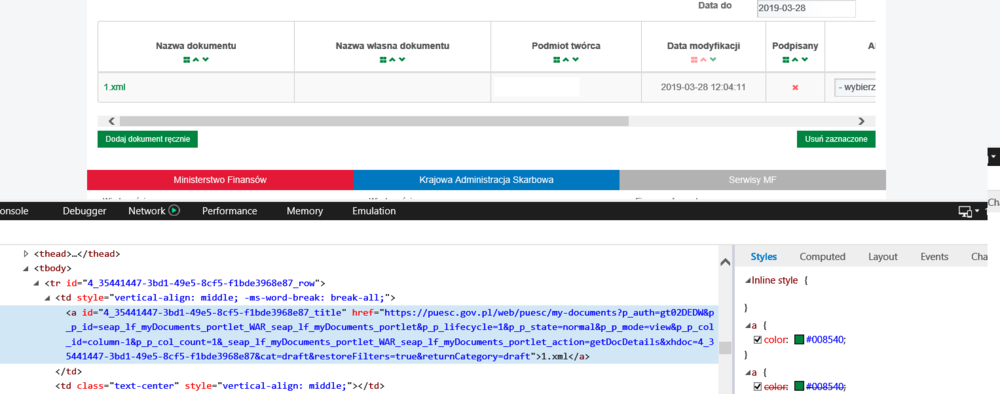Collapse the tbody tree node
Image resolution: width=1000 pixels, height=394 pixels.
point(26,268)
